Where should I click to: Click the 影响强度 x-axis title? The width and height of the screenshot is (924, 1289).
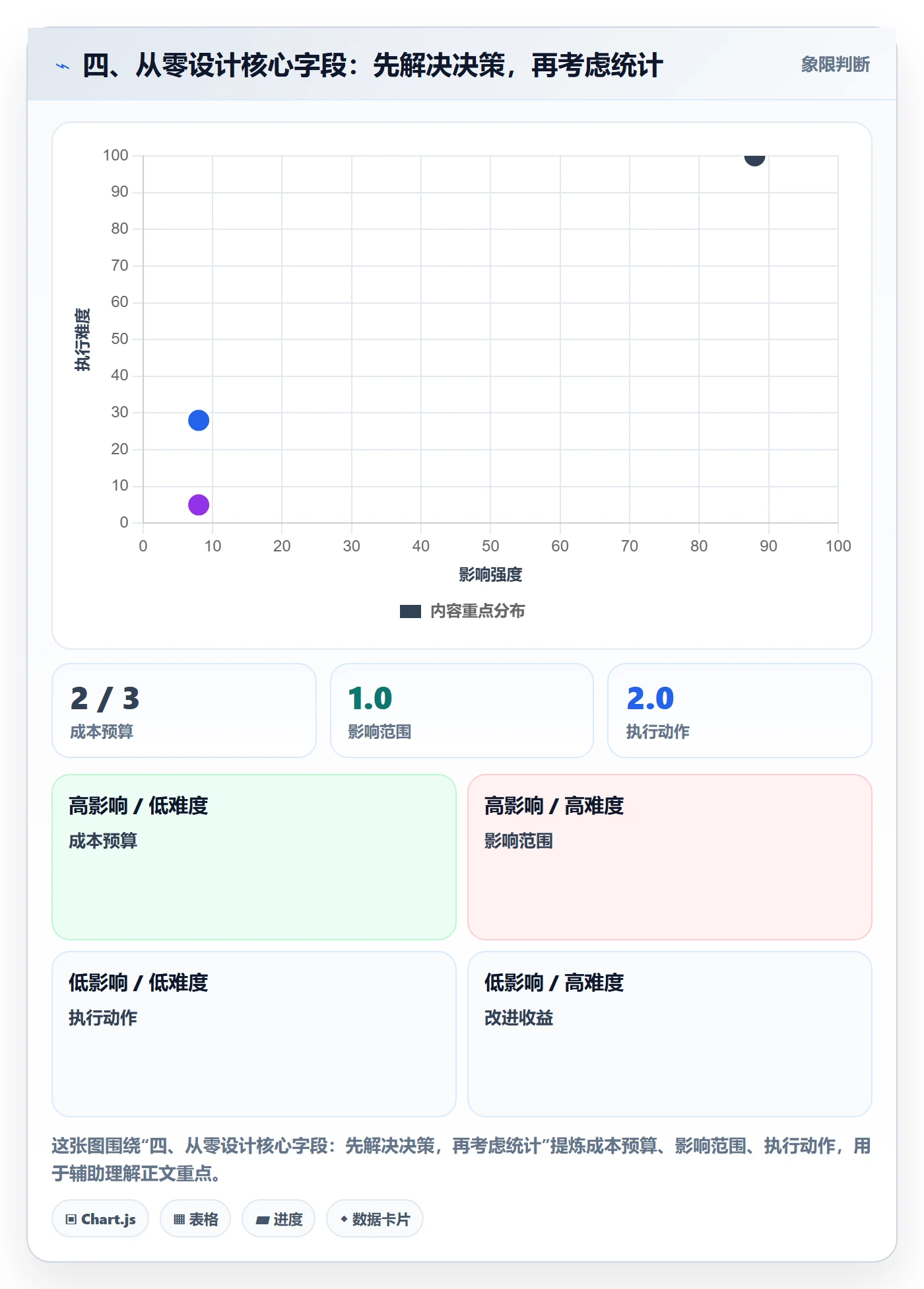tap(490, 575)
